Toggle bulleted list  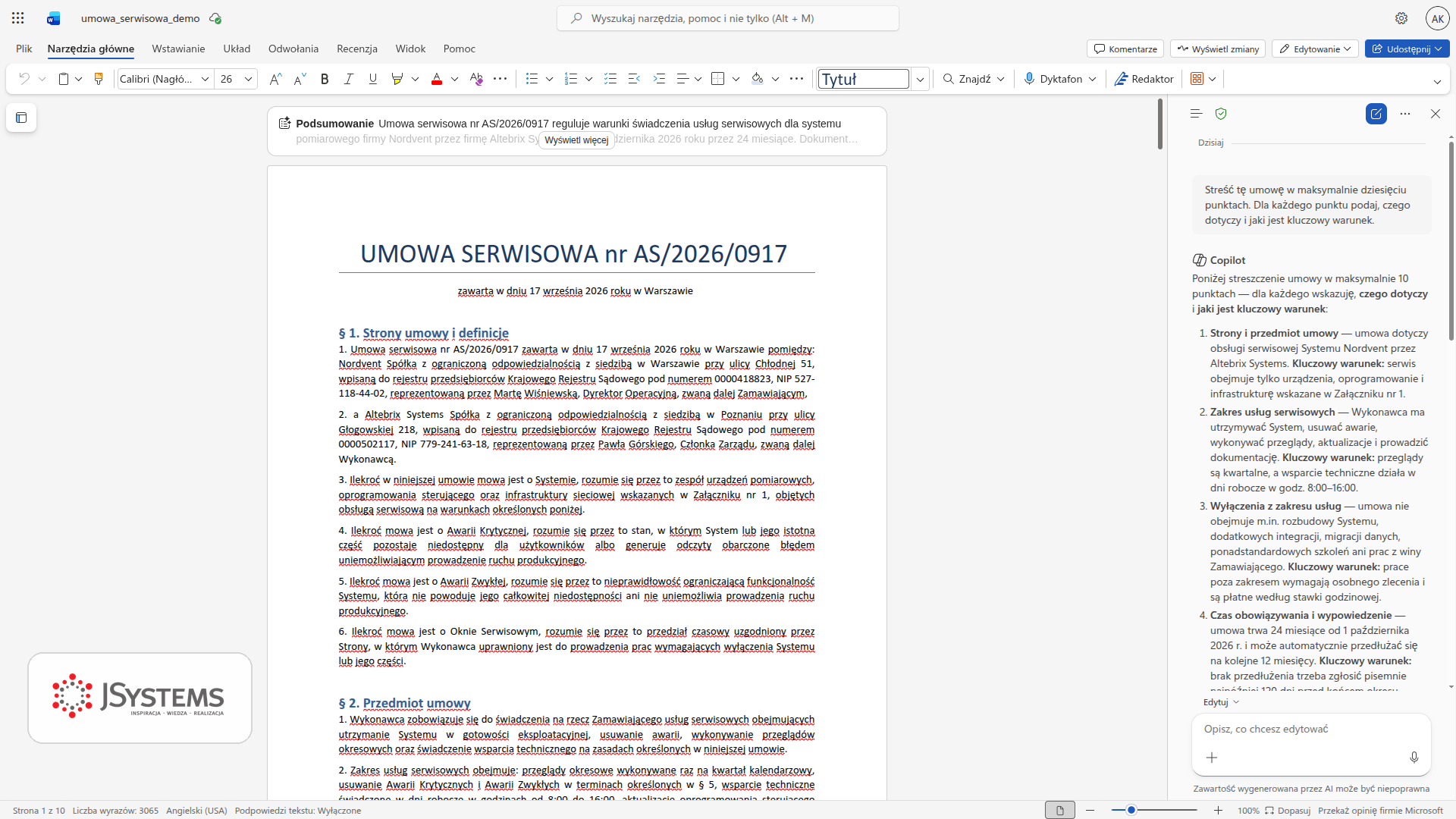point(532,79)
